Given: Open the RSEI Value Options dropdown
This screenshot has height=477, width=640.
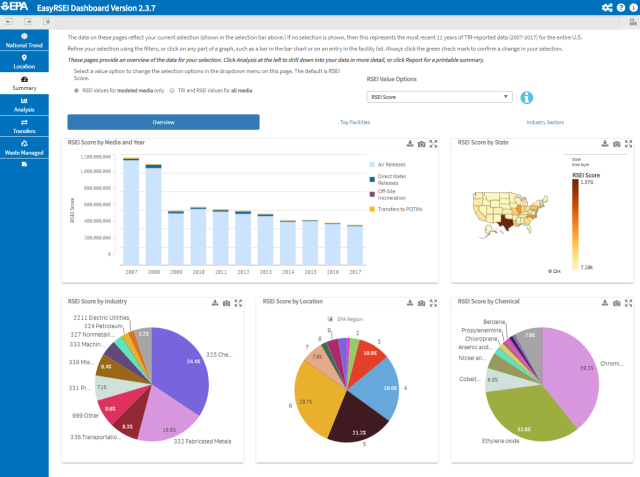Looking at the screenshot, I should pos(440,97).
